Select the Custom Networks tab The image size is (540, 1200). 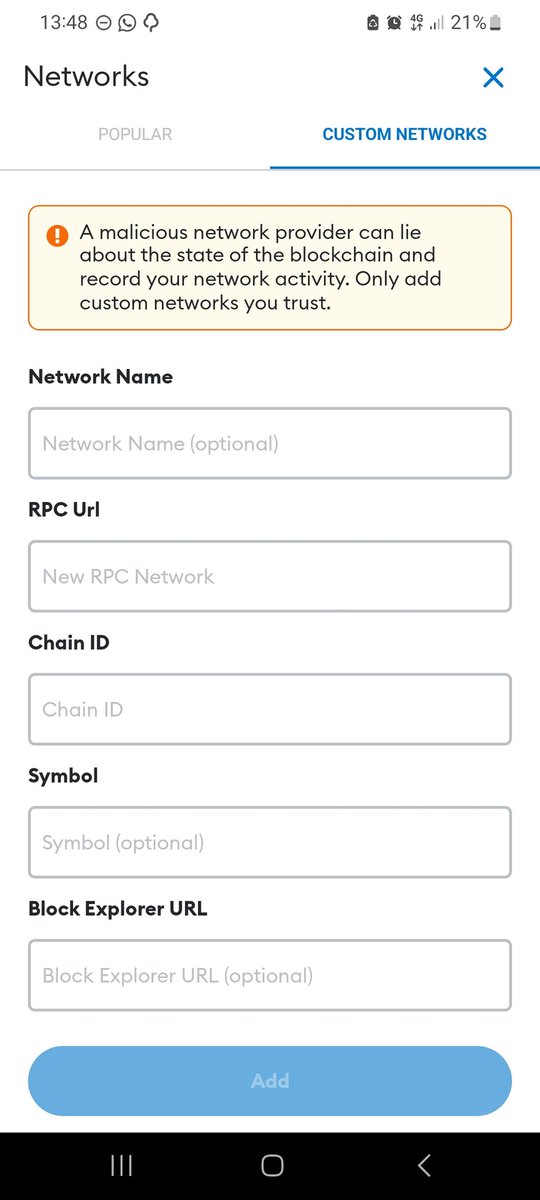pos(405,134)
